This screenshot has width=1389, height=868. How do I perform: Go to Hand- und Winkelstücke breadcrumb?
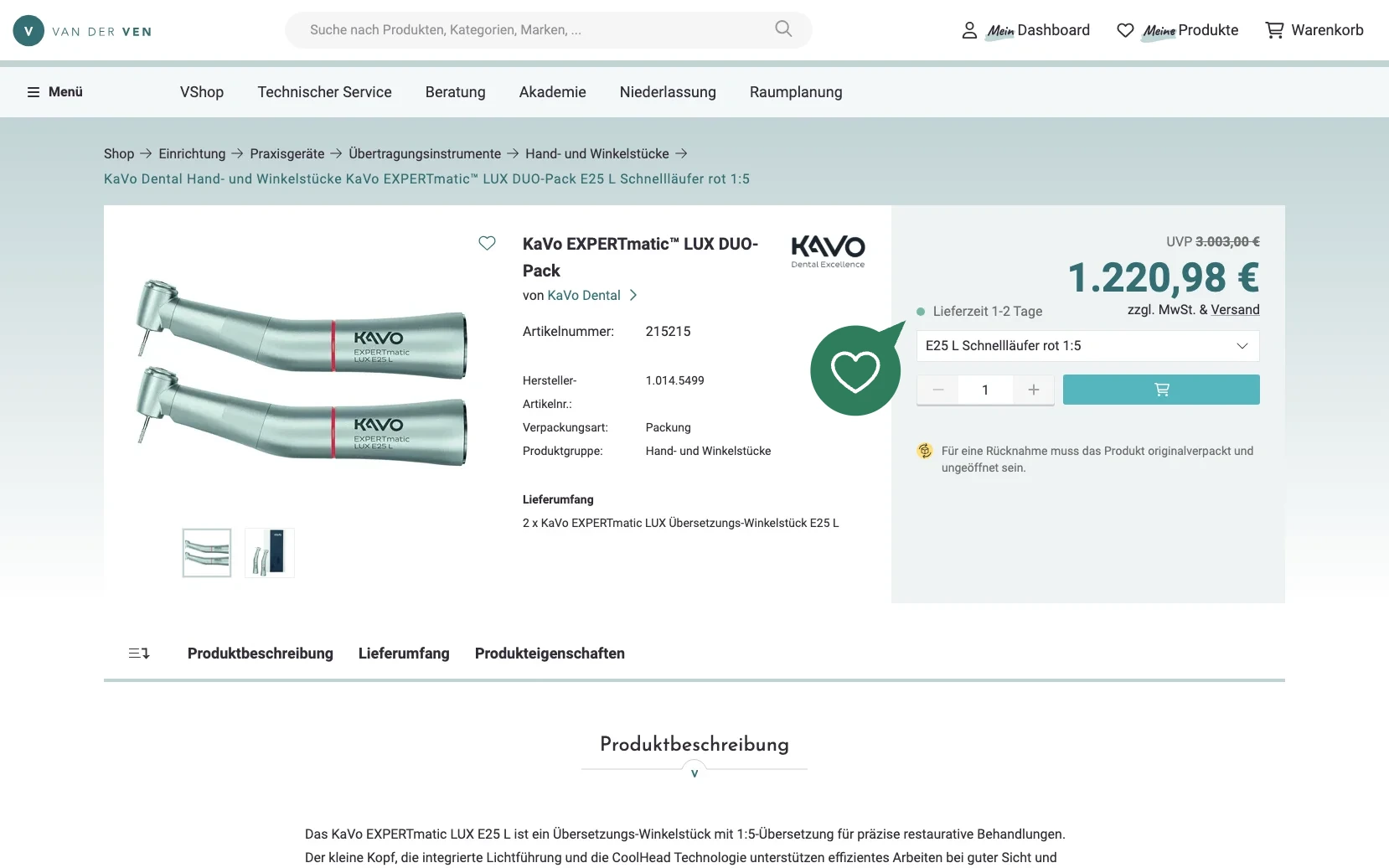(x=597, y=153)
